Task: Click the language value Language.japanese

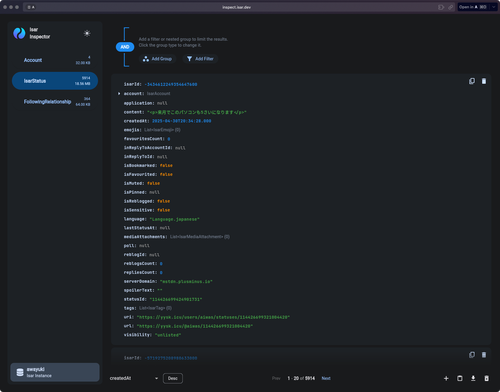Action: pyautogui.click(x=174, y=219)
